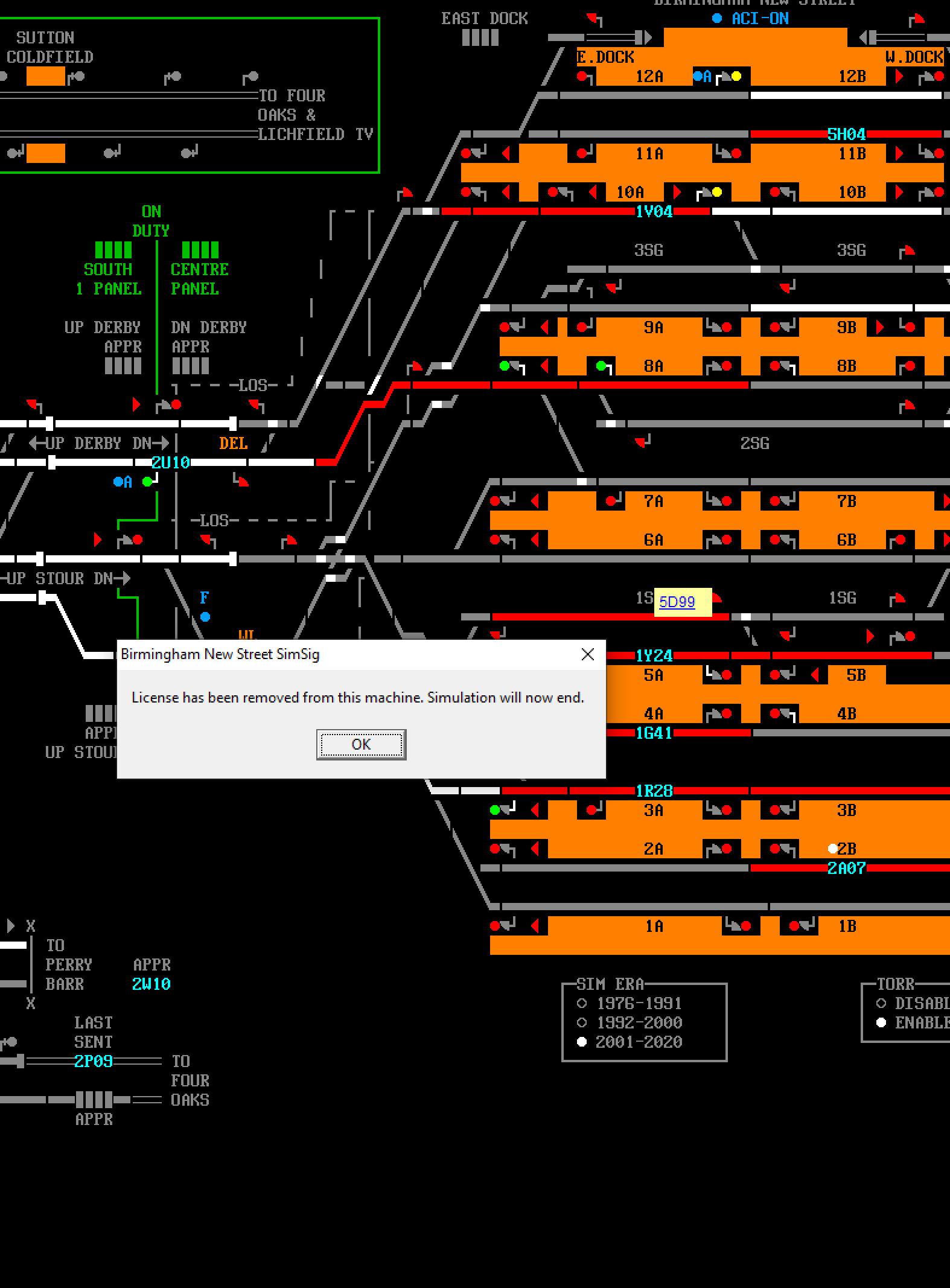Click the red signal at the left end of platform 1A
The width and height of the screenshot is (950, 1288).
[495, 926]
